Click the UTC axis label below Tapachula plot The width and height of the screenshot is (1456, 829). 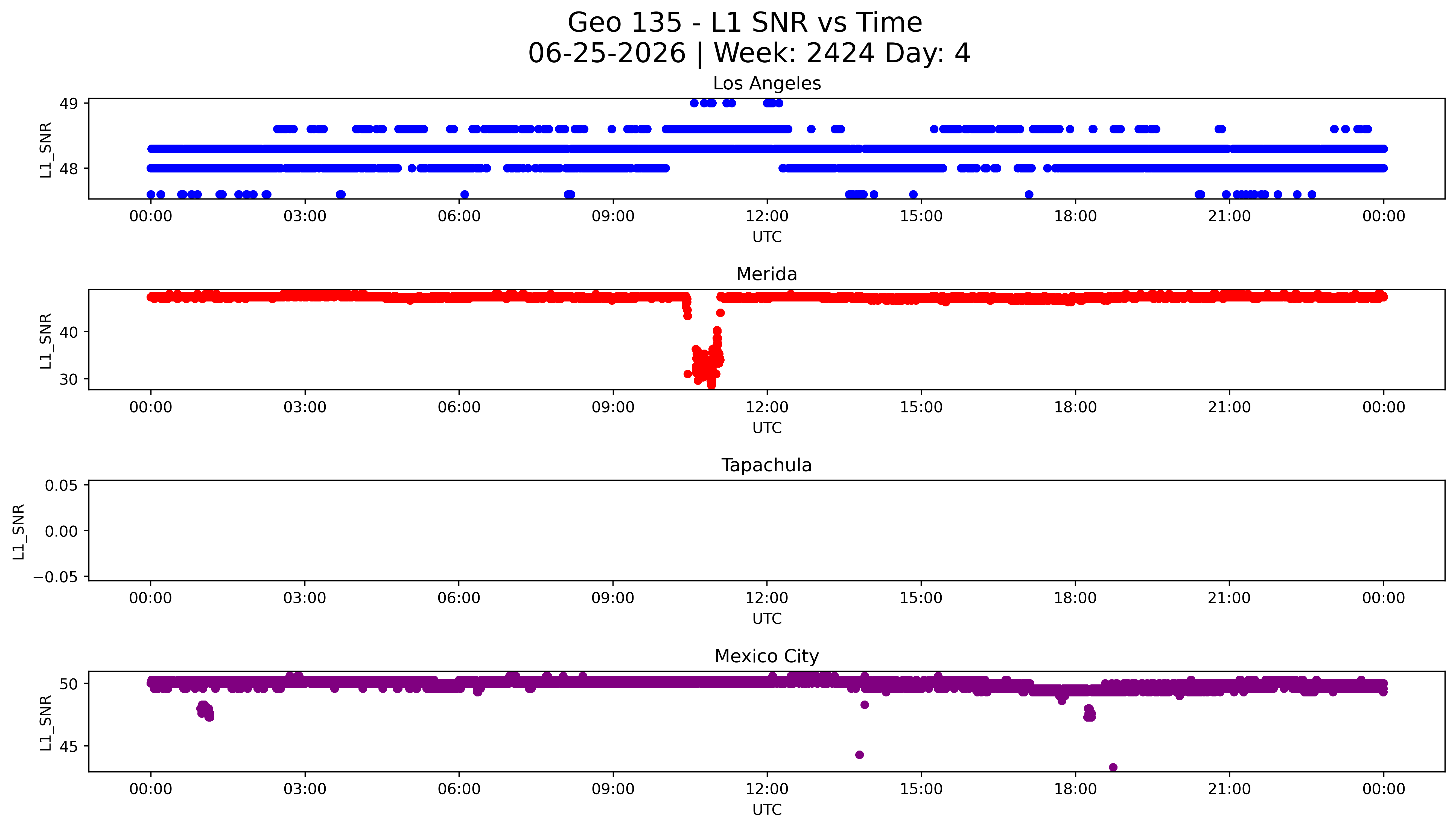pos(767,619)
